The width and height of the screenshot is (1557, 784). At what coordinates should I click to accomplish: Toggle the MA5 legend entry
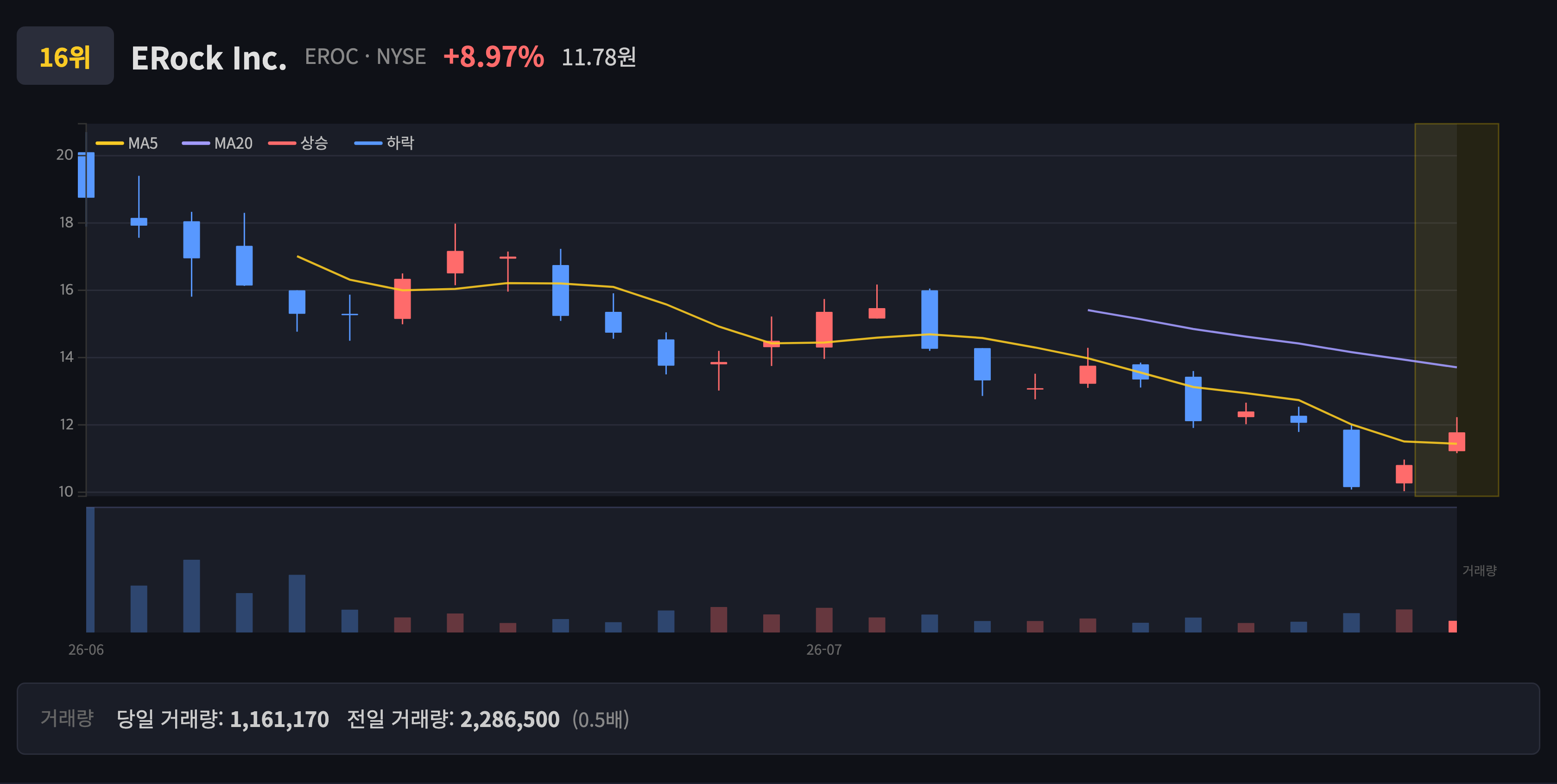pyautogui.click(x=127, y=143)
